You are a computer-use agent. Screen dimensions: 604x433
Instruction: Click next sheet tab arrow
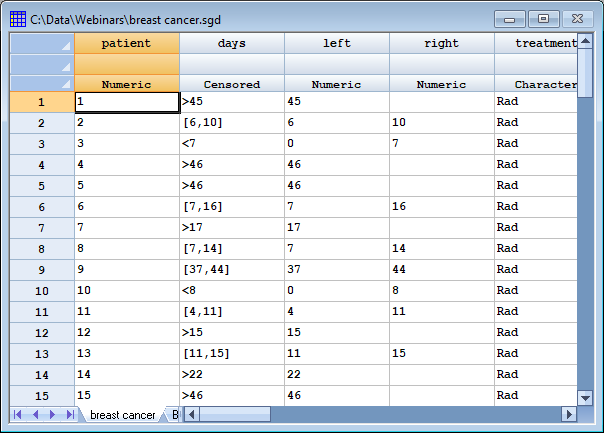(53, 414)
